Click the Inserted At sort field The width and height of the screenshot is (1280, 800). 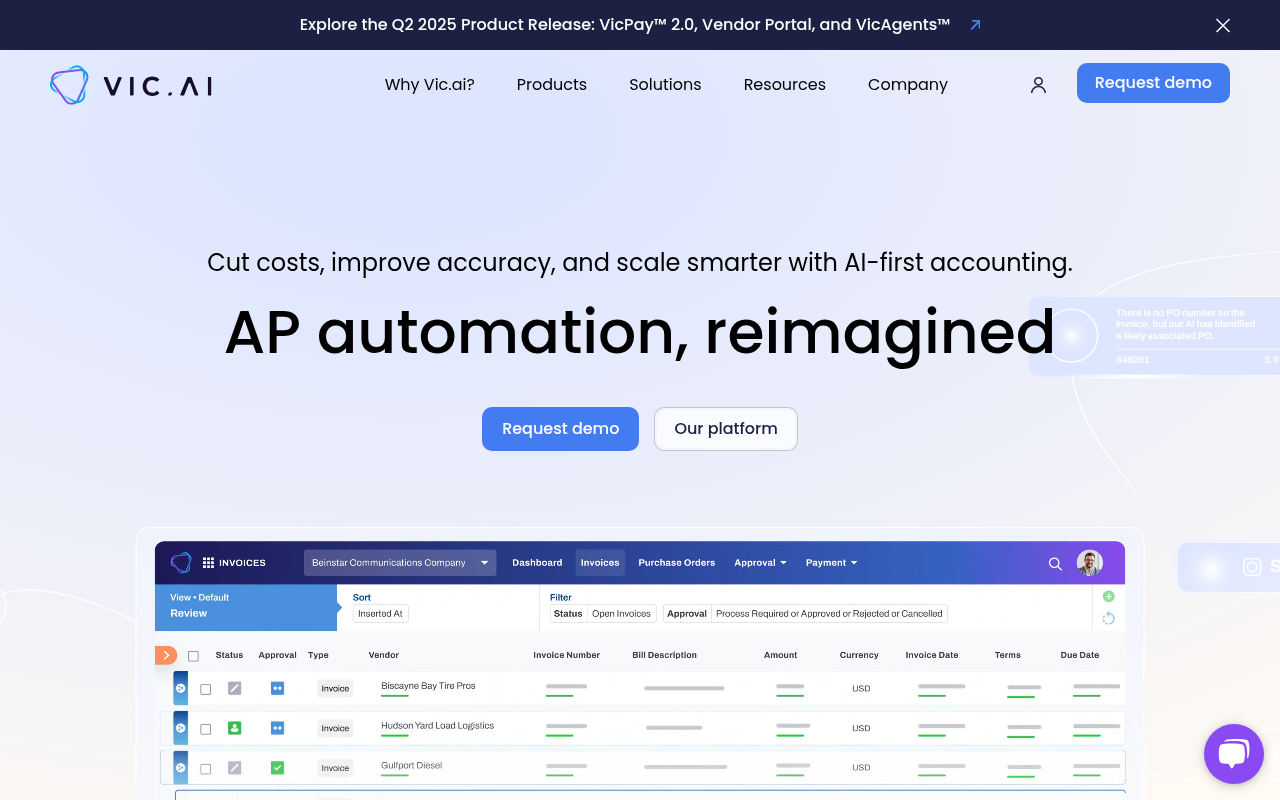(x=380, y=613)
